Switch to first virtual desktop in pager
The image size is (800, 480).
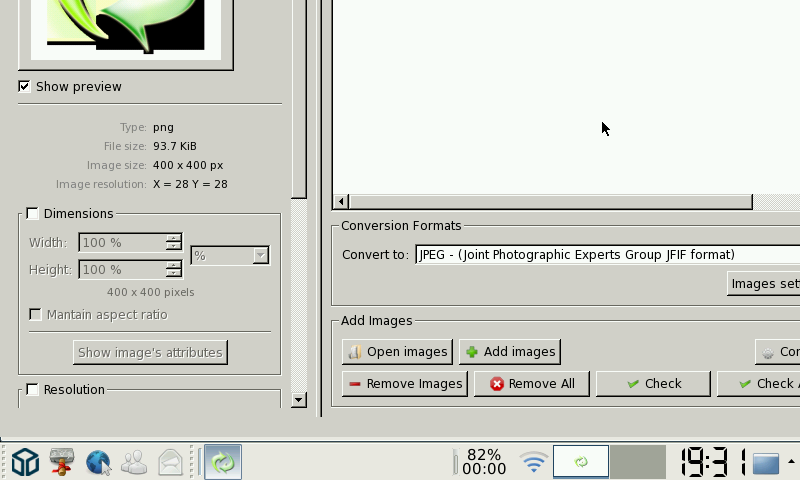click(x=581, y=462)
